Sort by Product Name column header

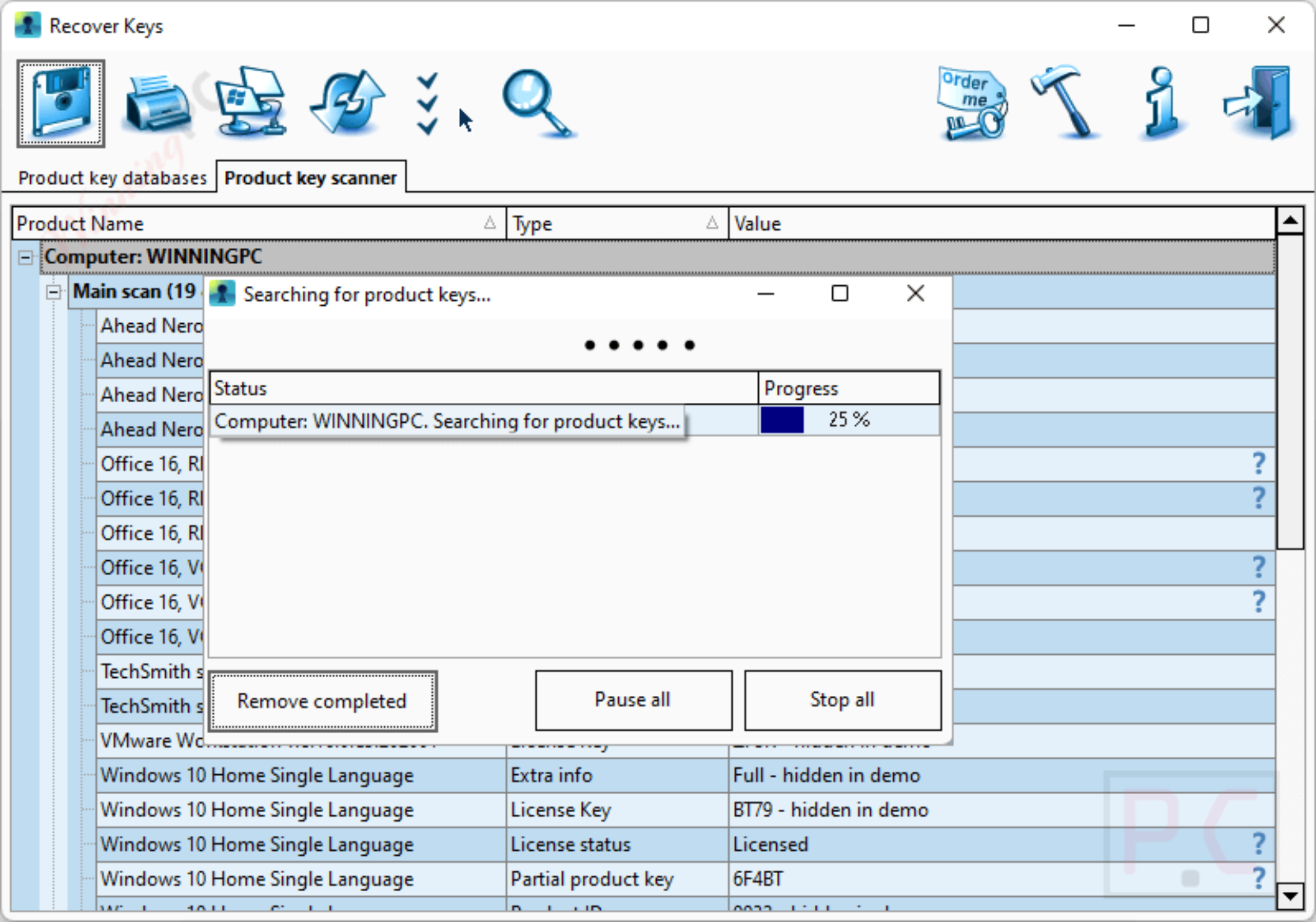[259, 224]
